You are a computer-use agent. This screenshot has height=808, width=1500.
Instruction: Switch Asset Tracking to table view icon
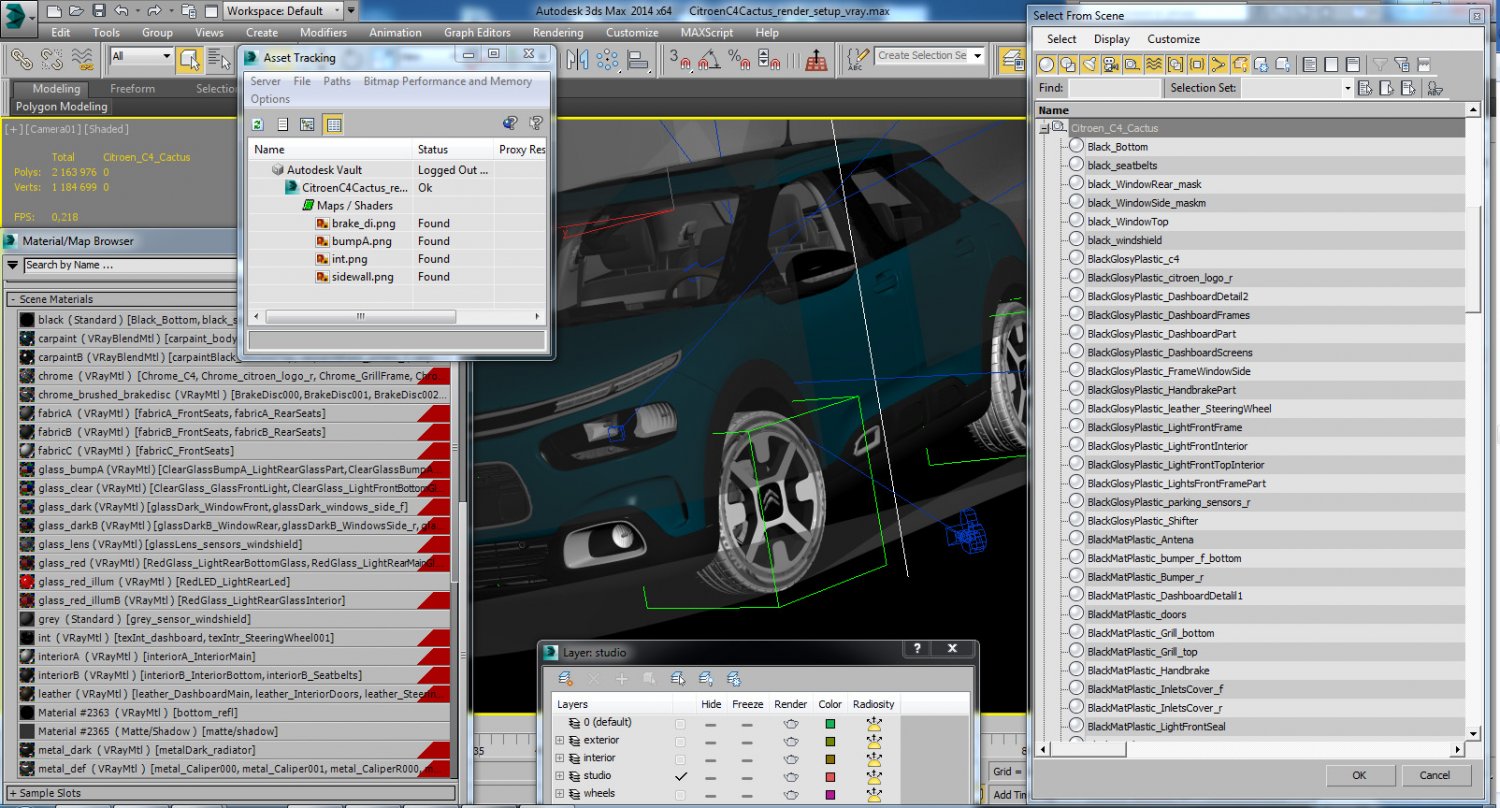click(x=333, y=124)
